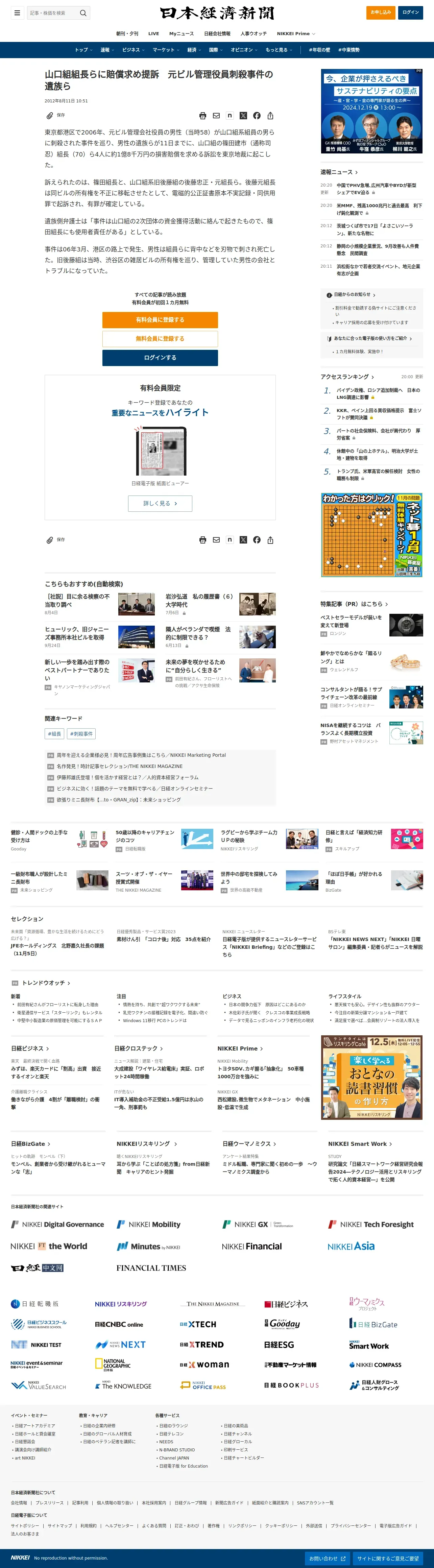Open the NIKKEI COMPASS logo

point(375,1365)
